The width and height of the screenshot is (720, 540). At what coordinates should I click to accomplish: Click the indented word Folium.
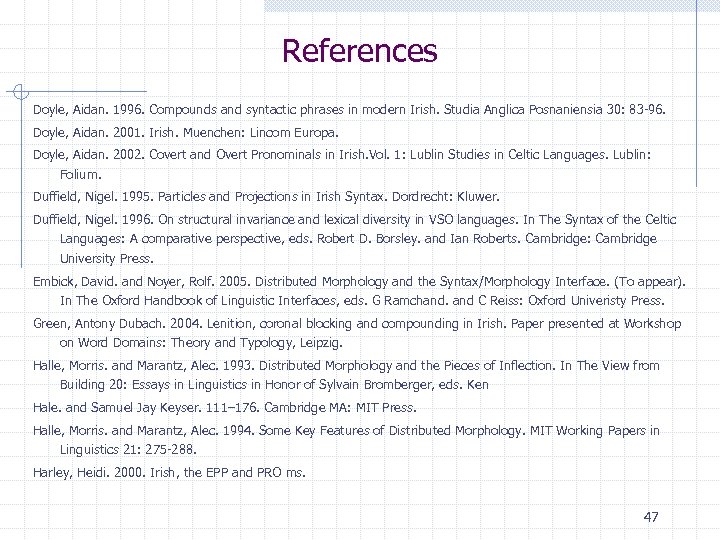(x=81, y=174)
